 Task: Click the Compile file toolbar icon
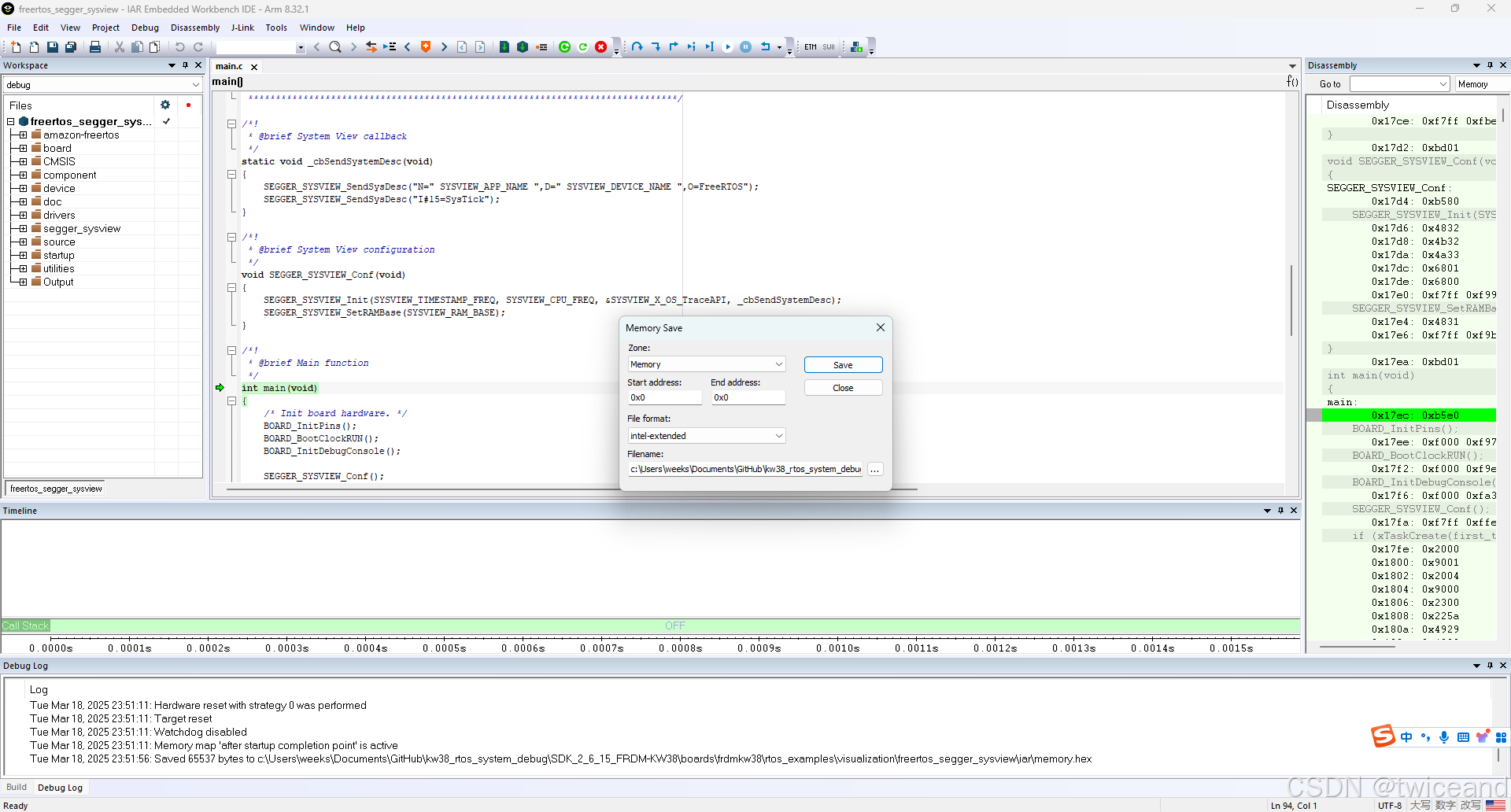coord(504,47)
